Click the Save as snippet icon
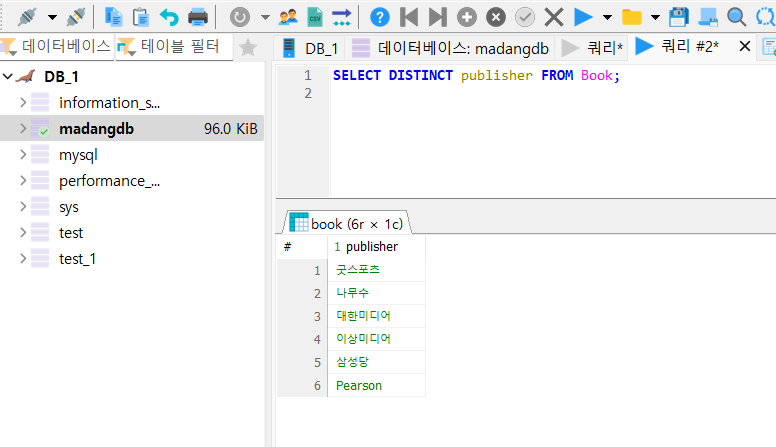Image resolution: width=776 pixels, height=447 pixels. 708,17
